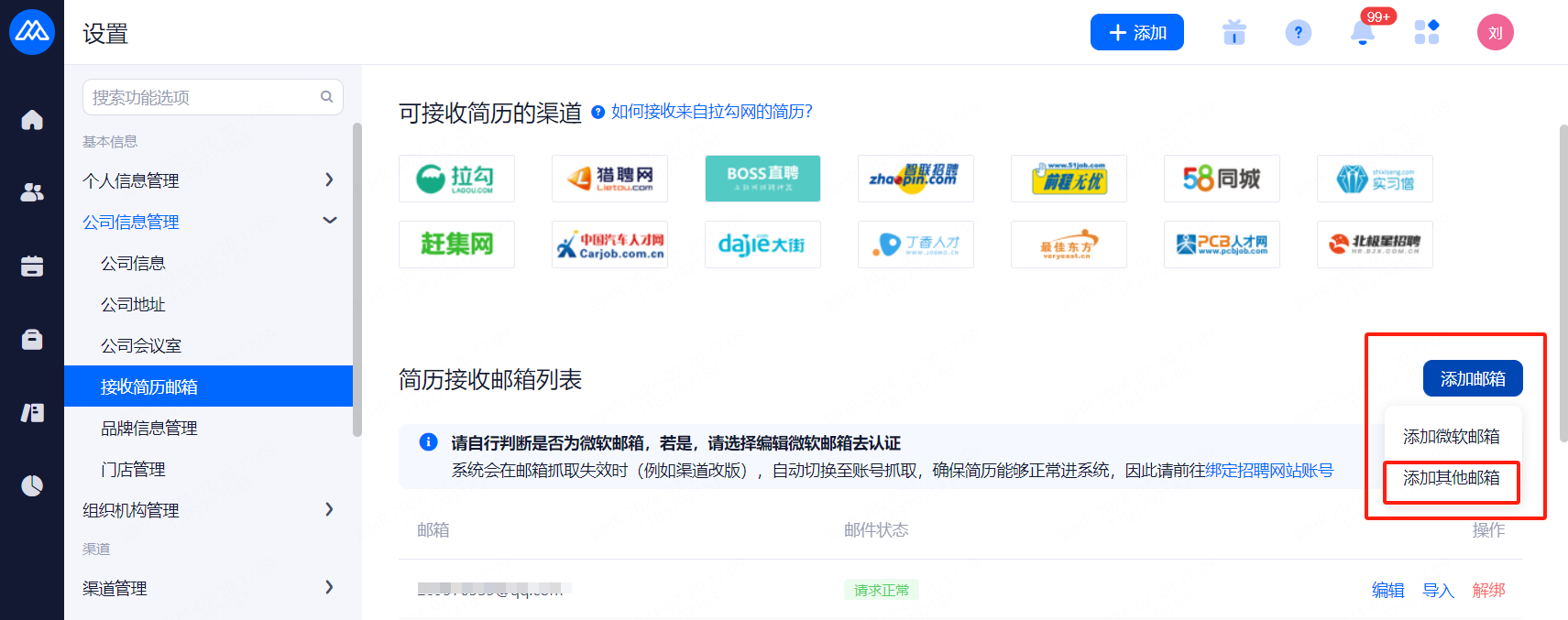The width and height of the screenshot is (1568, 620).
Task: Click the info icon in the notice banner
Action: click(x=428, y=442)
